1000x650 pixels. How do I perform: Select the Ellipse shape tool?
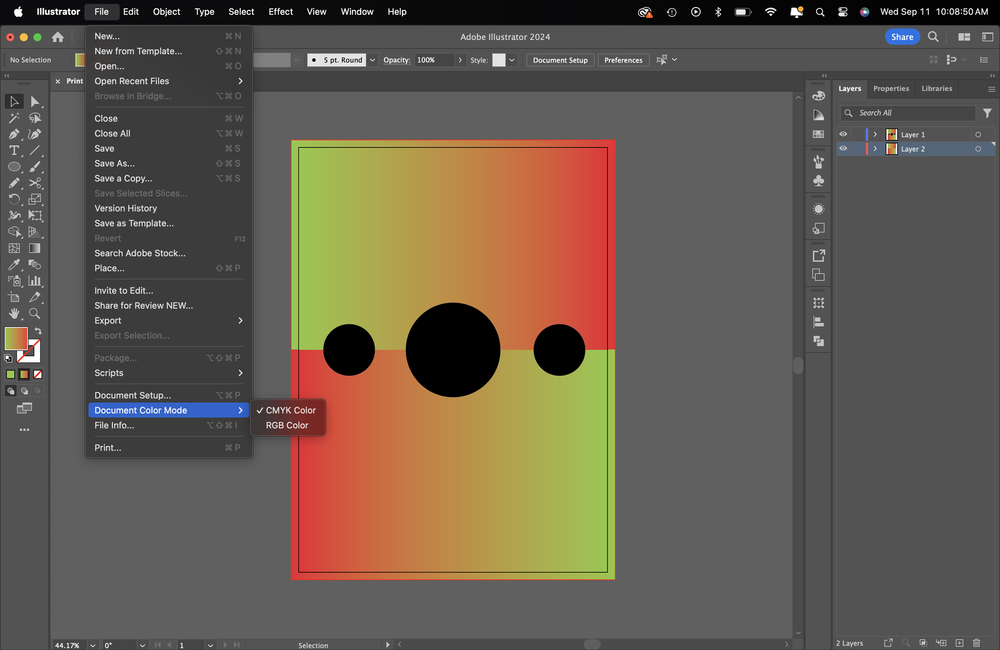[x=14, y=167]
